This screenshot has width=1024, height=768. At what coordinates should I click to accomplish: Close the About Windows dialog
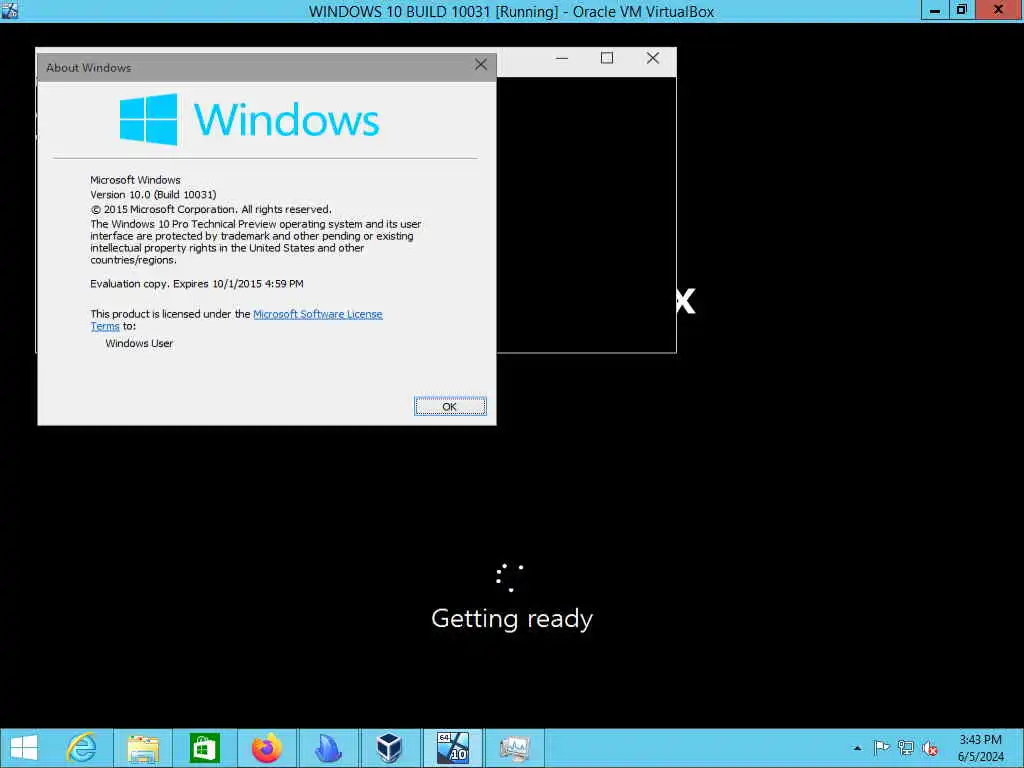click(481, 65)
